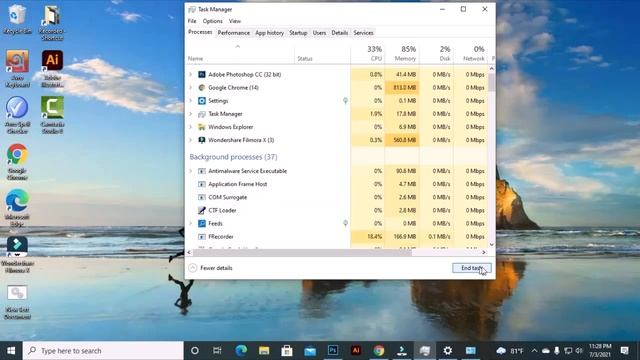The width and height of the screenshot is (640, 360).
Task: Open Google Chrome desktop shortcut
Action: [17, 162]
